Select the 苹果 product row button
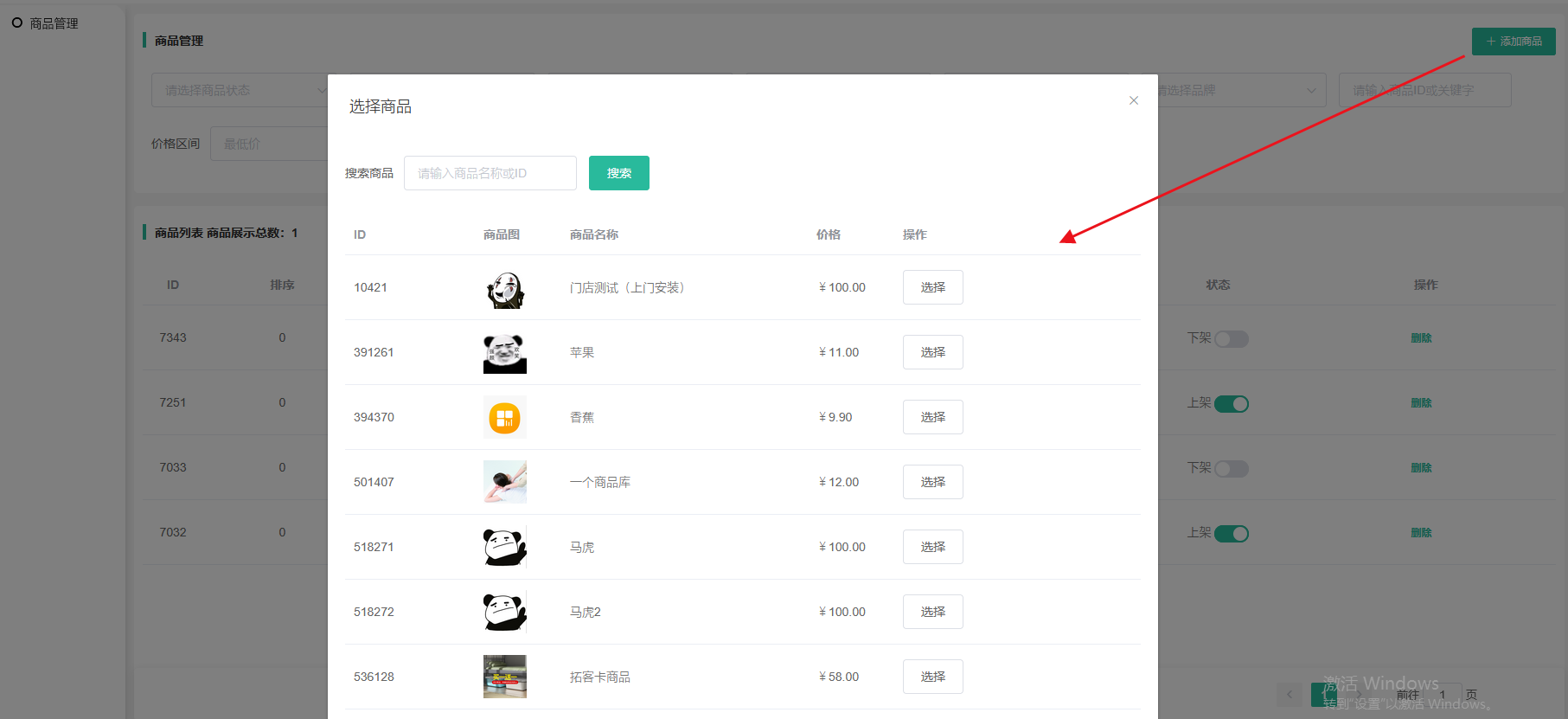This screenshot has width=1568, height=719. (x=932, y=352)
